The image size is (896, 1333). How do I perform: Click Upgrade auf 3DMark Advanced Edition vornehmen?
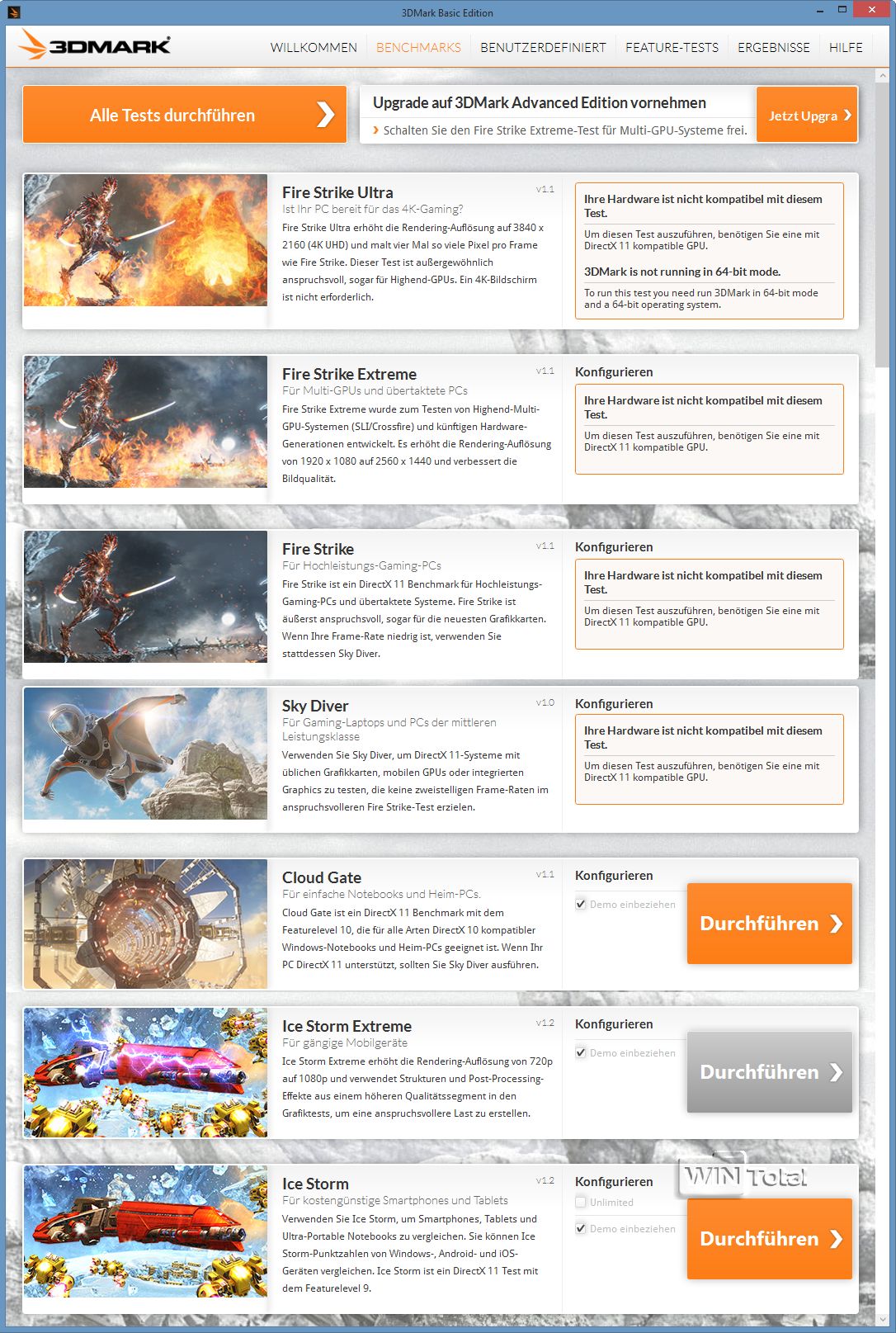point(540,102)
